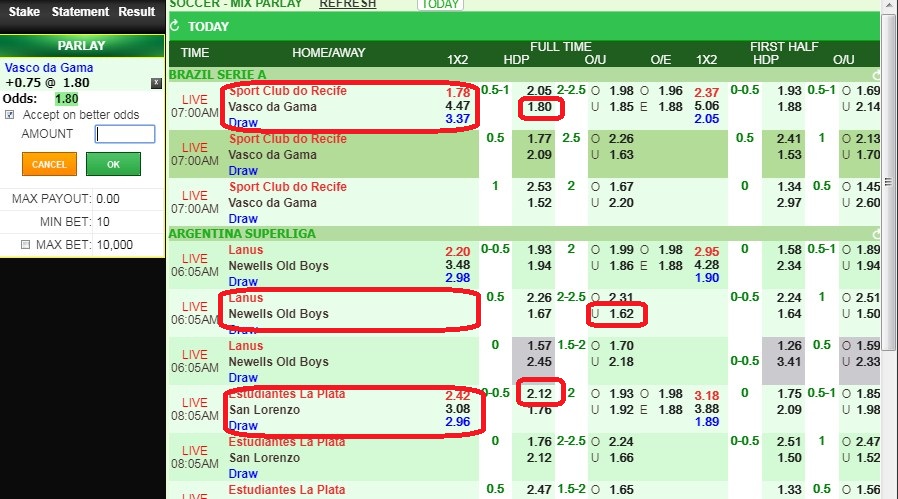Image resolution: width=898 pixels, height=499 pixels.
Task: Select first half handicap odds 1.53
Action: click(789, 155)
